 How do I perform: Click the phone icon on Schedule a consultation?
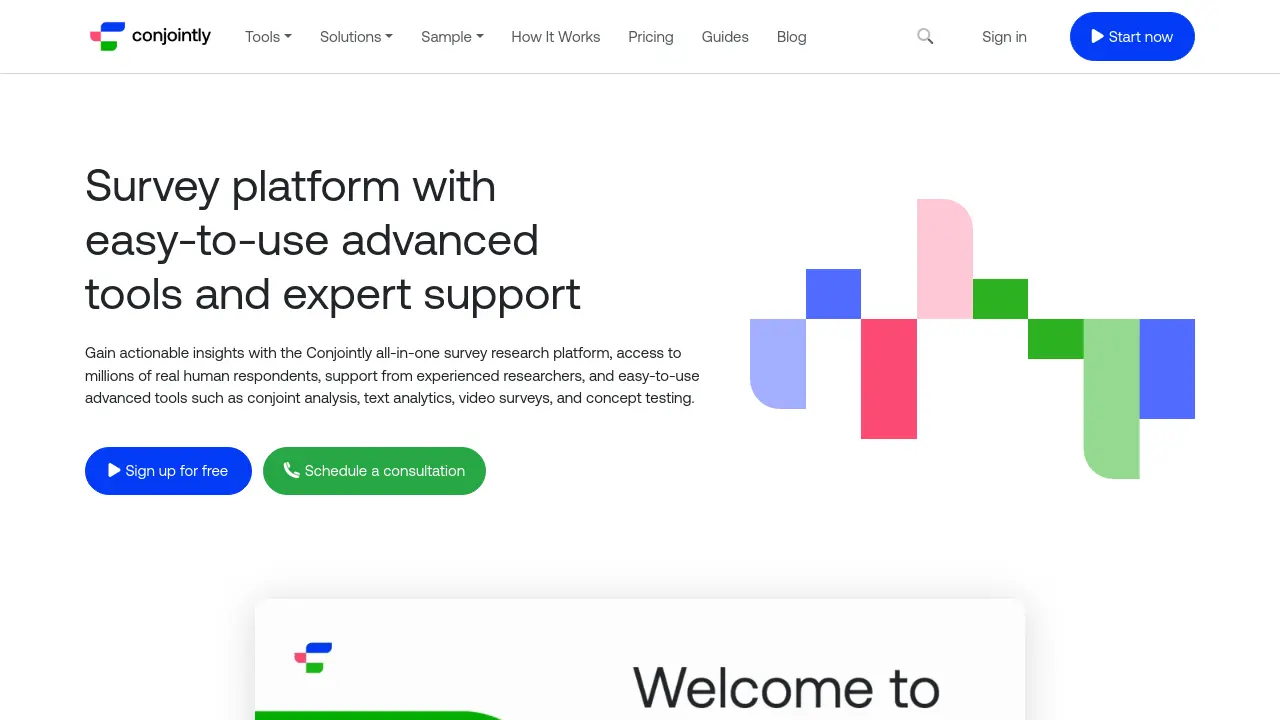pyautogui.click(x=291, y=470)
